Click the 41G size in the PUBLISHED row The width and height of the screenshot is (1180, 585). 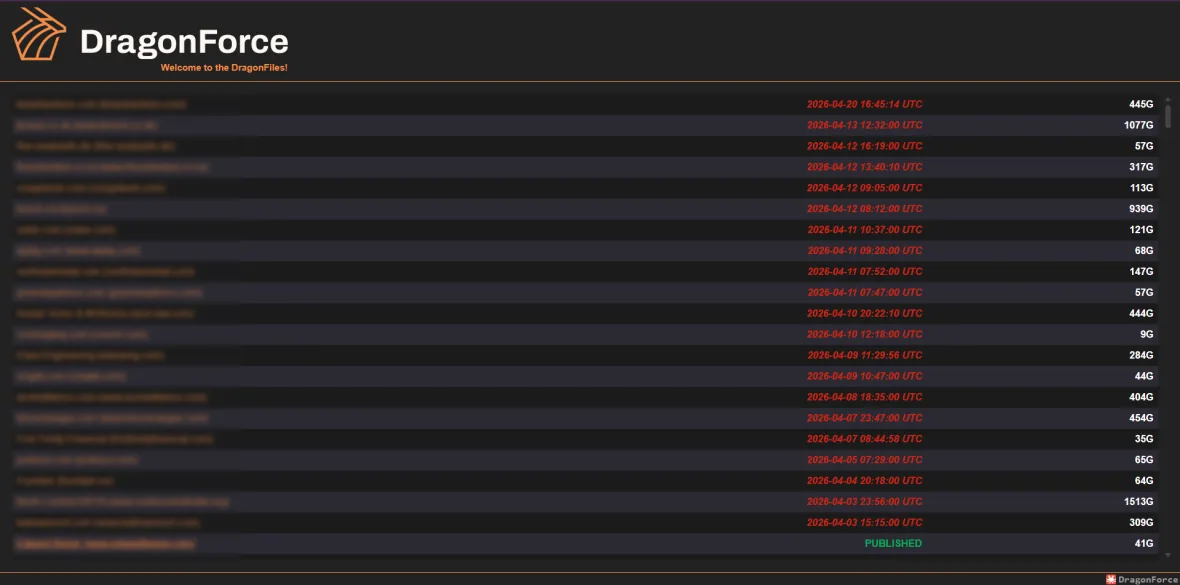point(1144,543)
